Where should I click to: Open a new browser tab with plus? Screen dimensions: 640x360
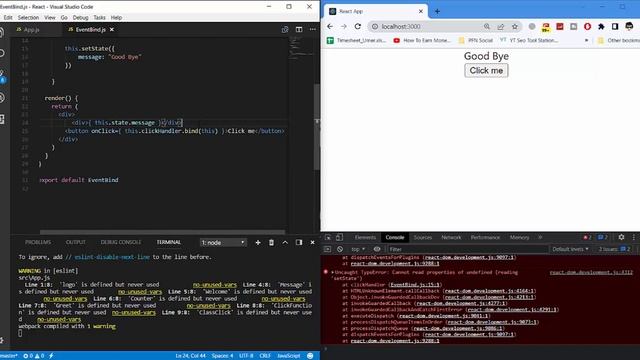tap(437, 11)
